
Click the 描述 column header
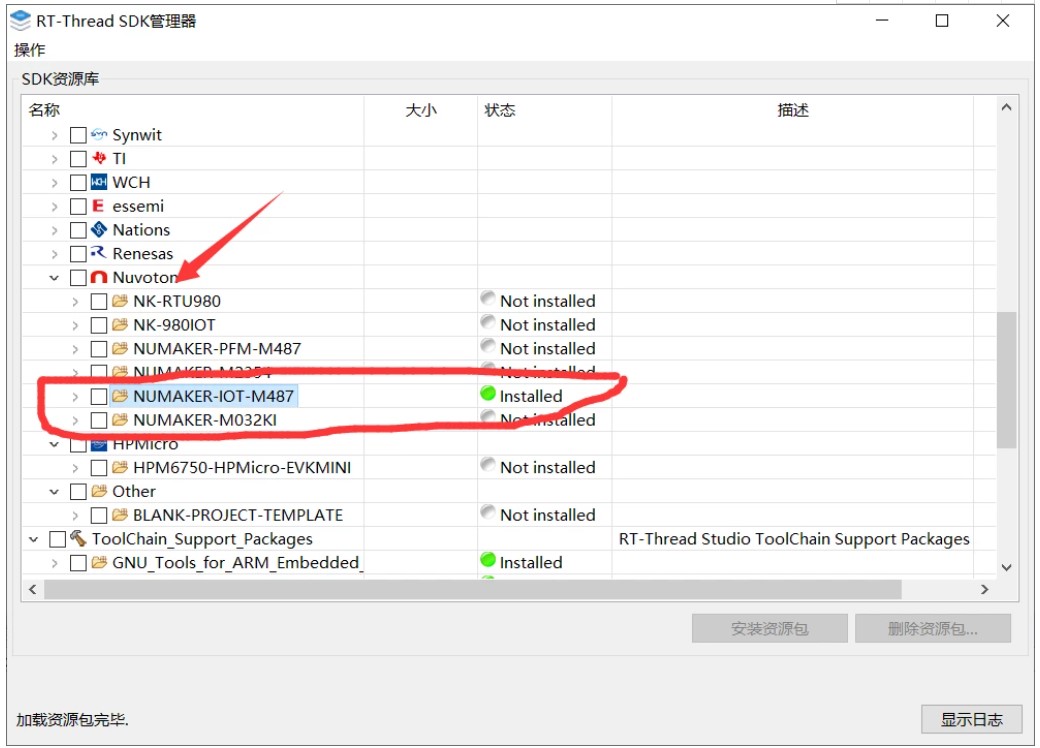[793, 110]
